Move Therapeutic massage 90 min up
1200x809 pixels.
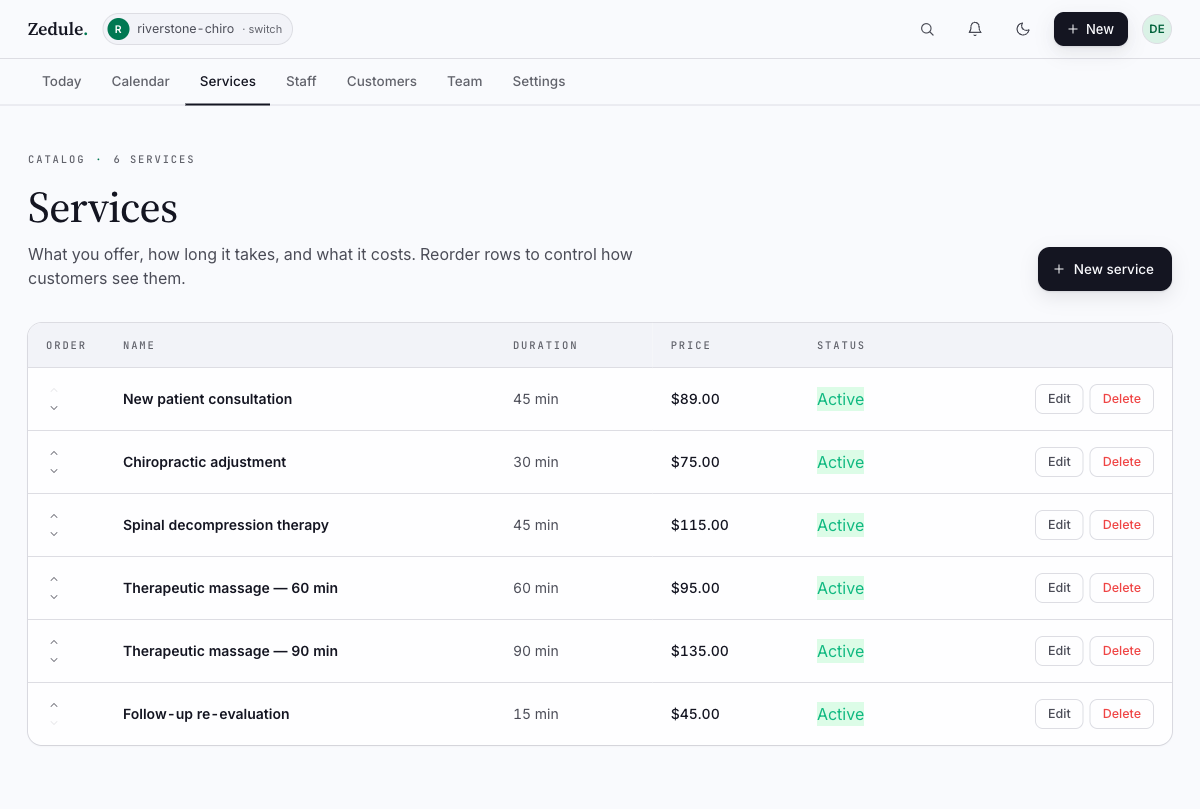tap(54, 642)
